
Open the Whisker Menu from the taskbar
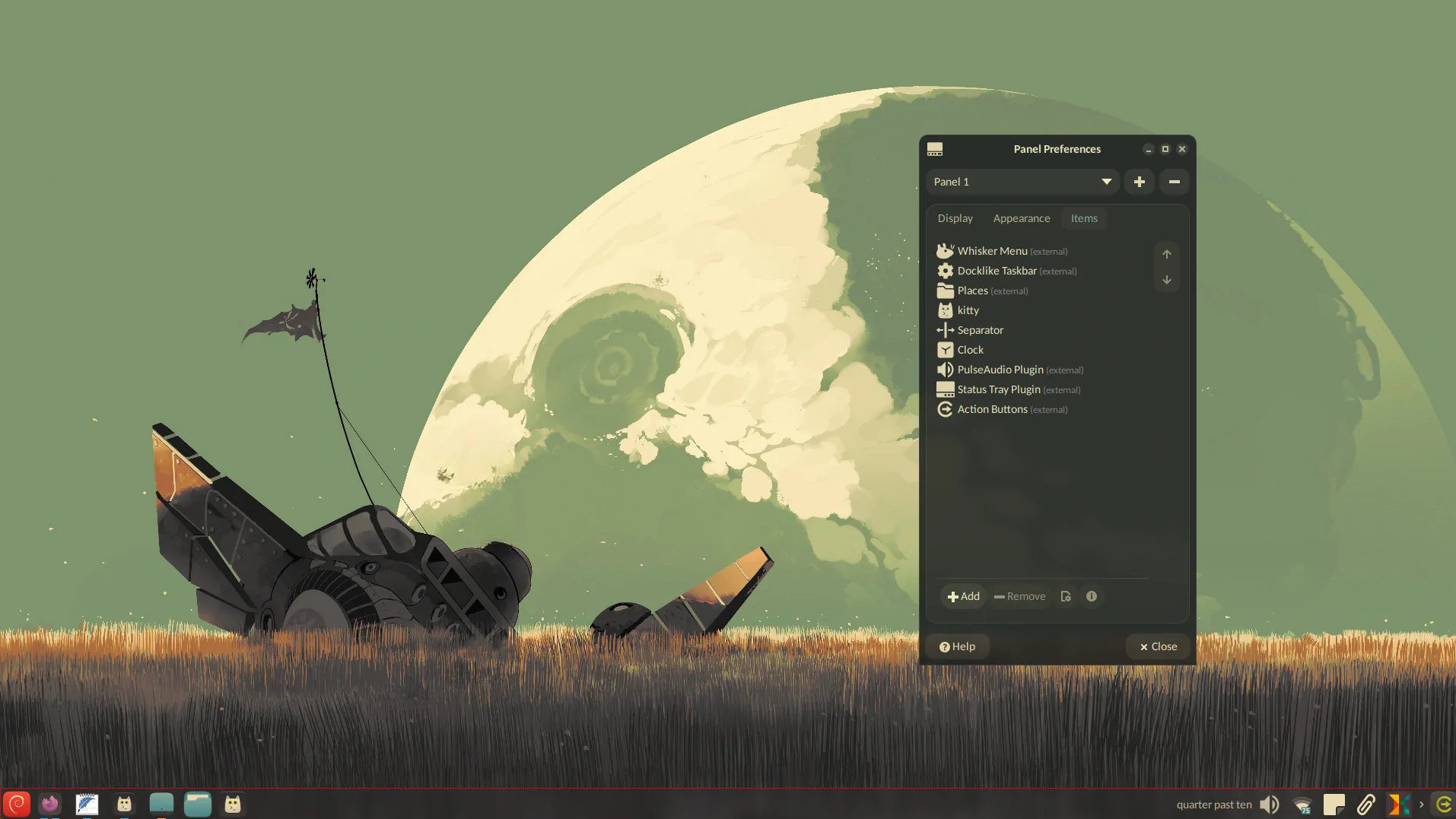(x=17, y=804)
